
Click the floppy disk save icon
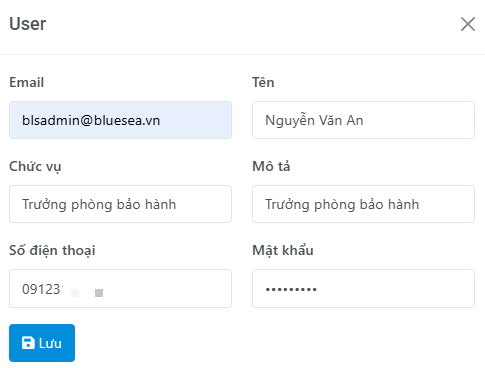tap(28, 343)
